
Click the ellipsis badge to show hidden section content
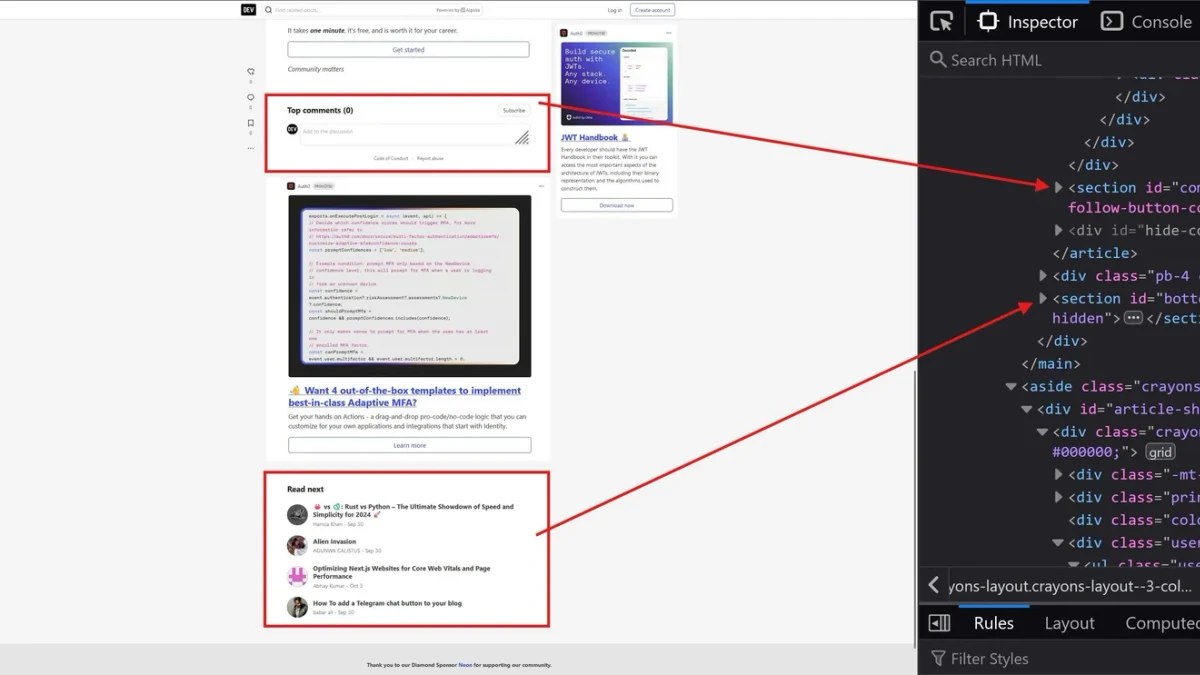click(x=1133, y=318)
